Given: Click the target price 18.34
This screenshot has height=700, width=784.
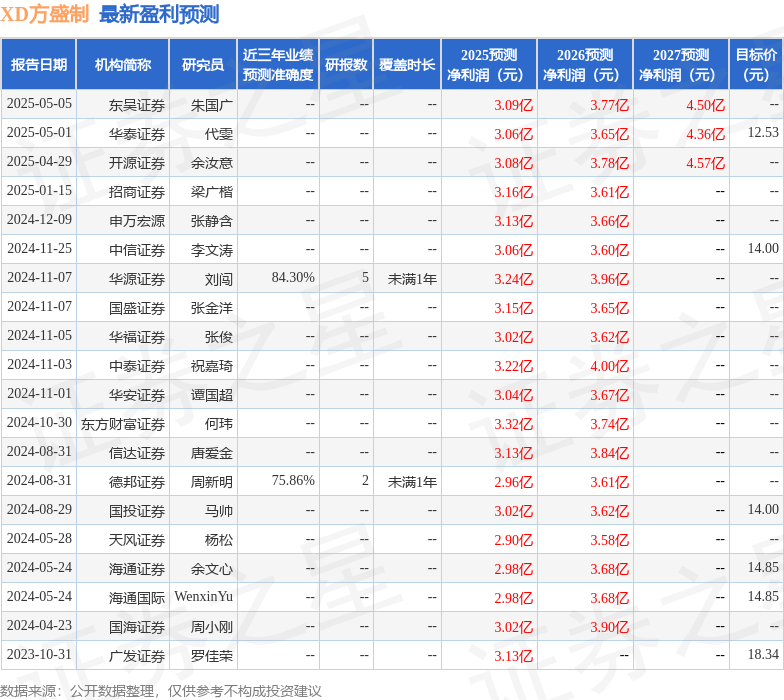Looking at the screenshot, I should 763,654.
